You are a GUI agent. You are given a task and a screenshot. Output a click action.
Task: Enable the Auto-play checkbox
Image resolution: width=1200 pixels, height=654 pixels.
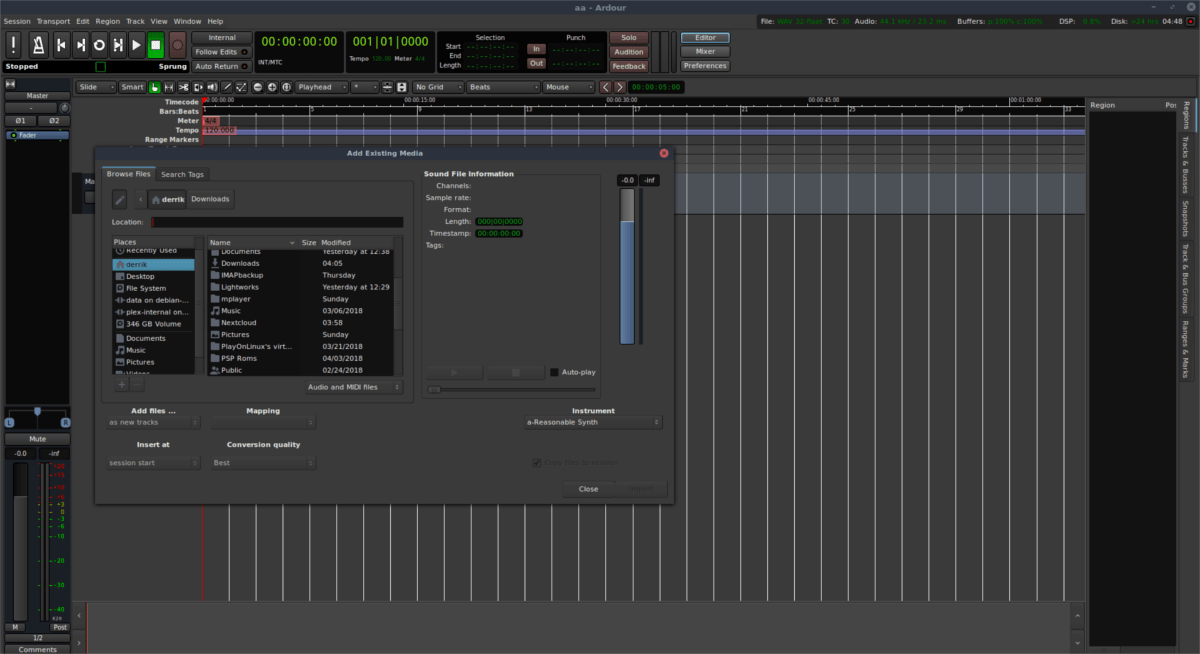pos(554,372)
